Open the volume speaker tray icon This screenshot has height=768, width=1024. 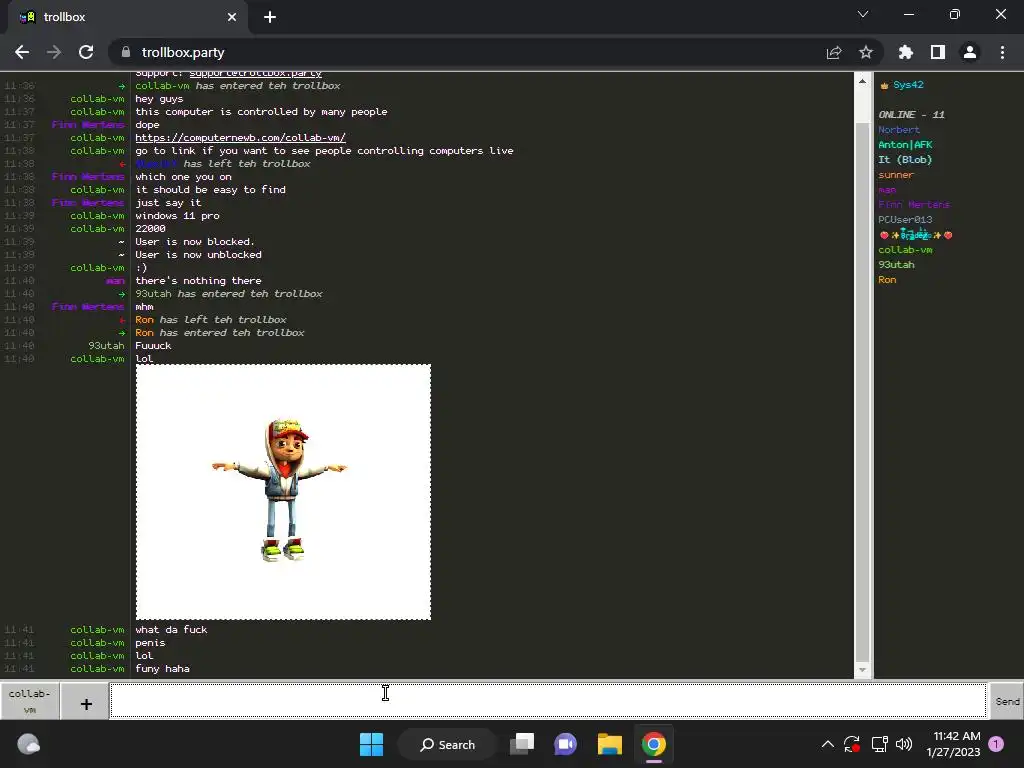click(x=904, y=744)
